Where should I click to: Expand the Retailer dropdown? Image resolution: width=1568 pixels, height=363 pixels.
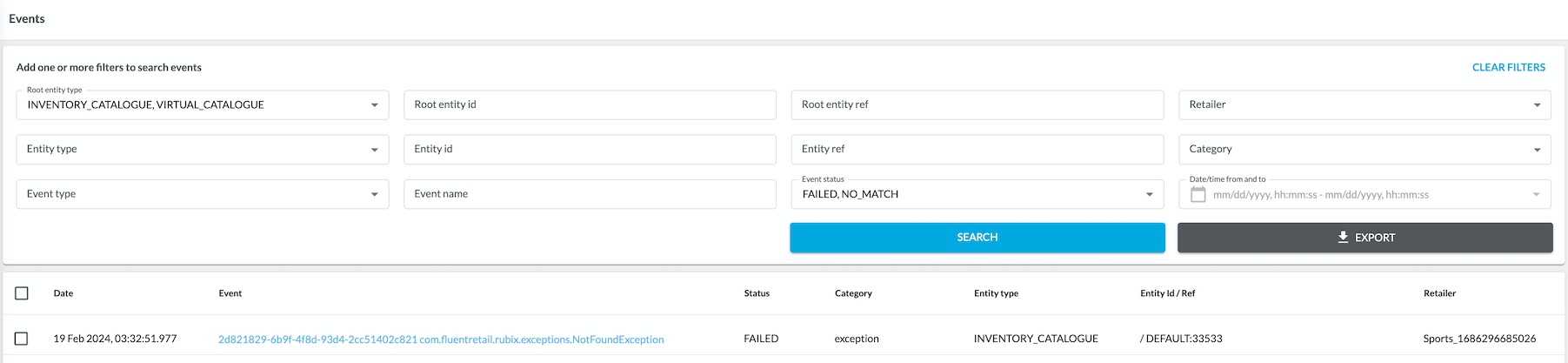(x=1537, y=105)
